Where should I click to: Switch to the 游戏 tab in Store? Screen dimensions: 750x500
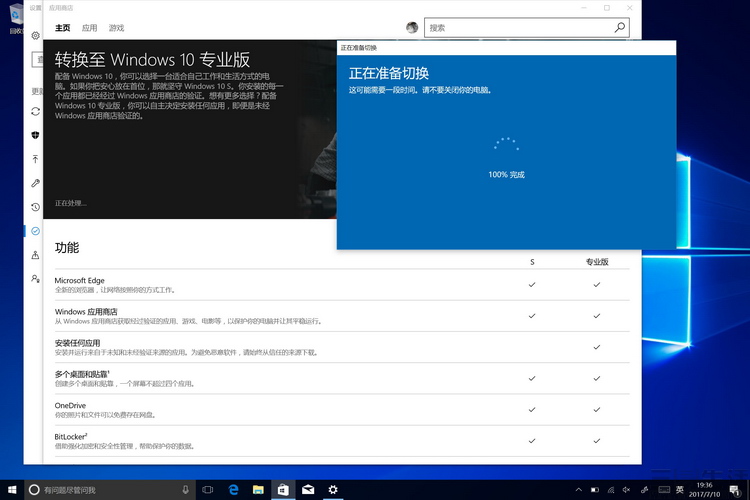point(116,28)
